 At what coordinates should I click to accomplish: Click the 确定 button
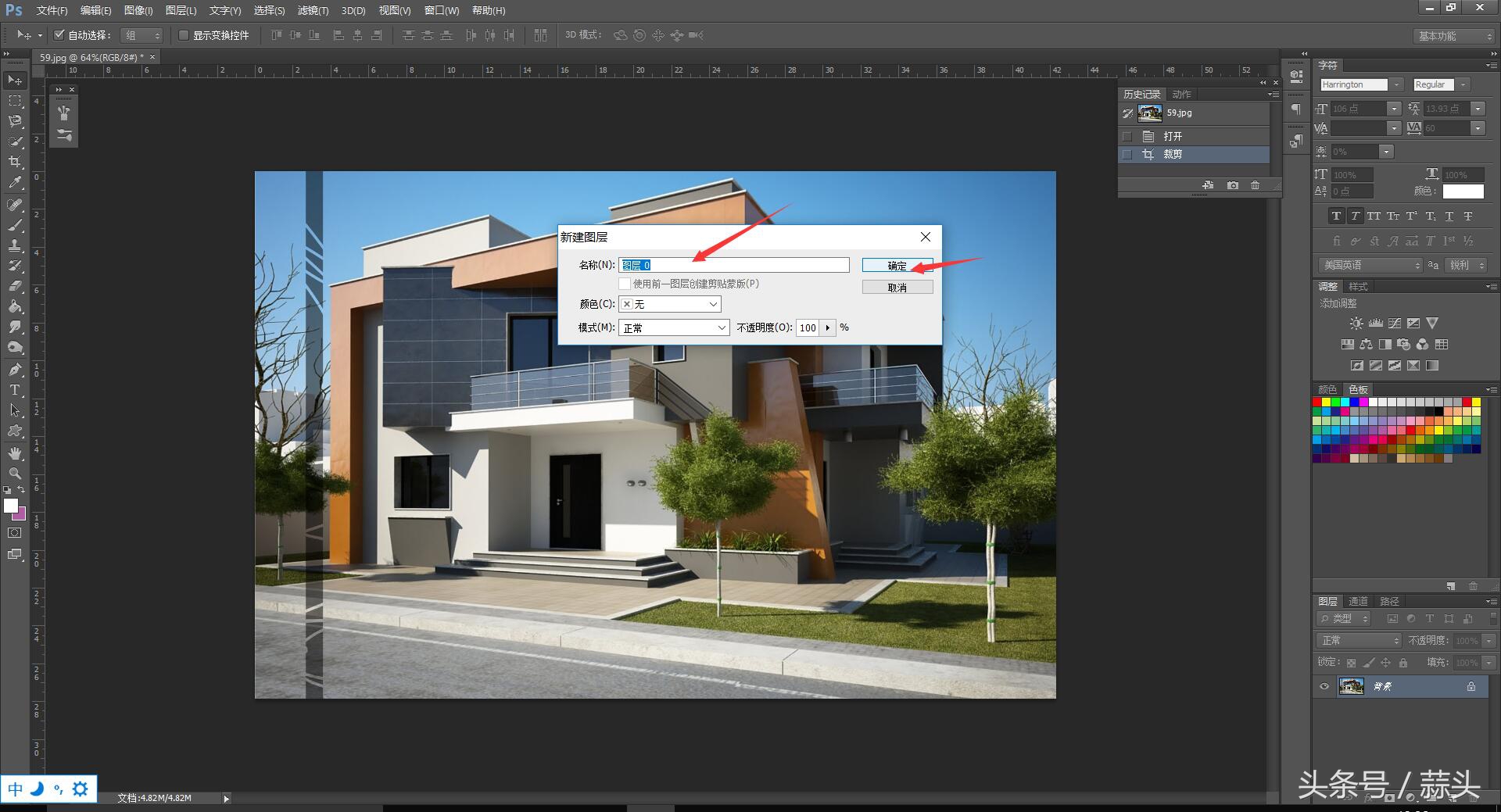click(x=897, y=266)
